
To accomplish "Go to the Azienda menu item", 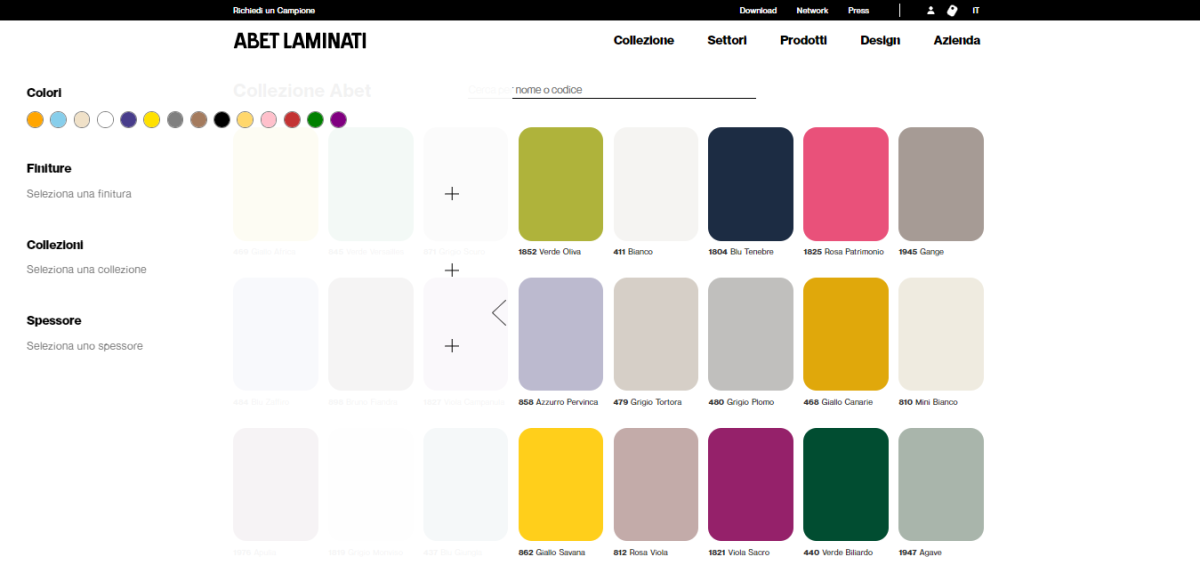I will click(956, 41).
